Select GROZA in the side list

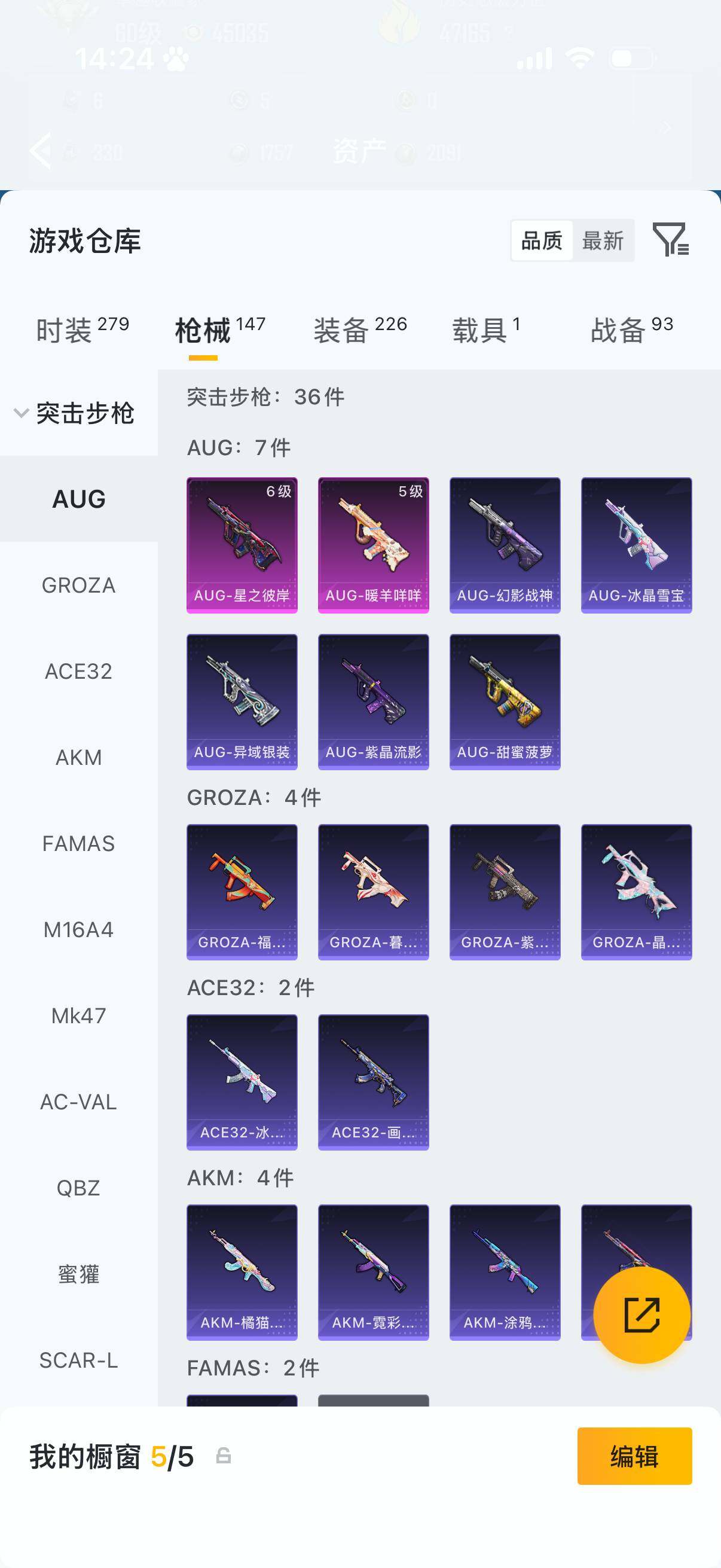pos(78,585)
